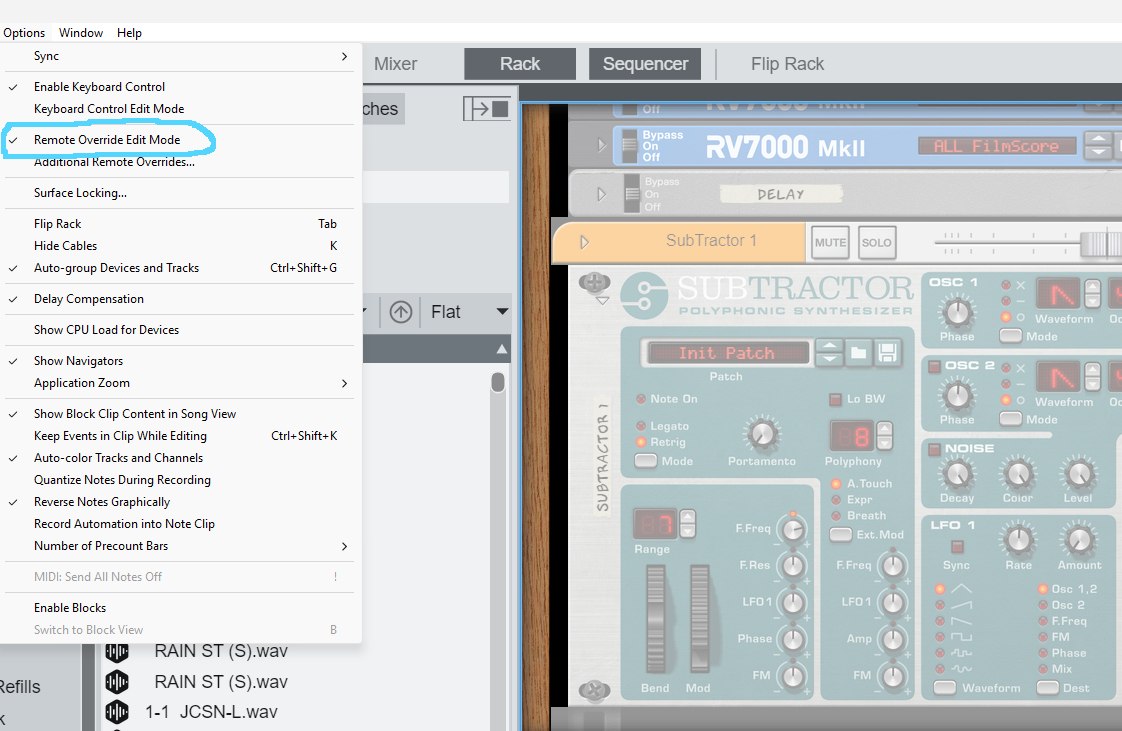Screen dimensions: 1122x731
Task: Click the list sort arrow header
Action: tap(502, 349)
